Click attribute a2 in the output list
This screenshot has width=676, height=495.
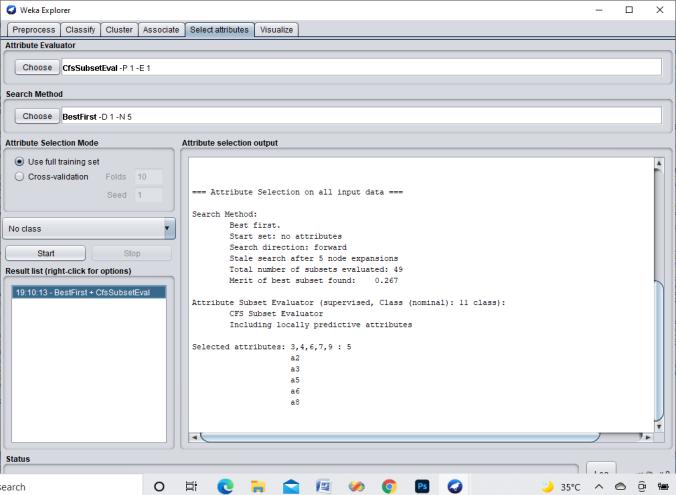pyautogui.click(x=295, y=358)
